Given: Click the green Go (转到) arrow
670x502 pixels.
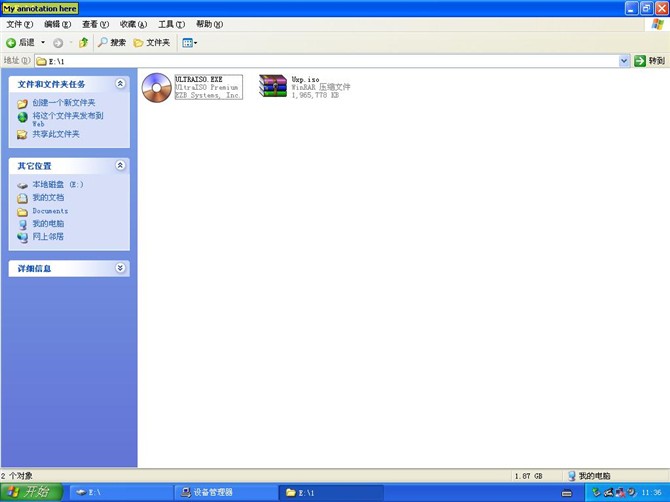Looking at the screenshot, I should [640, 61].
